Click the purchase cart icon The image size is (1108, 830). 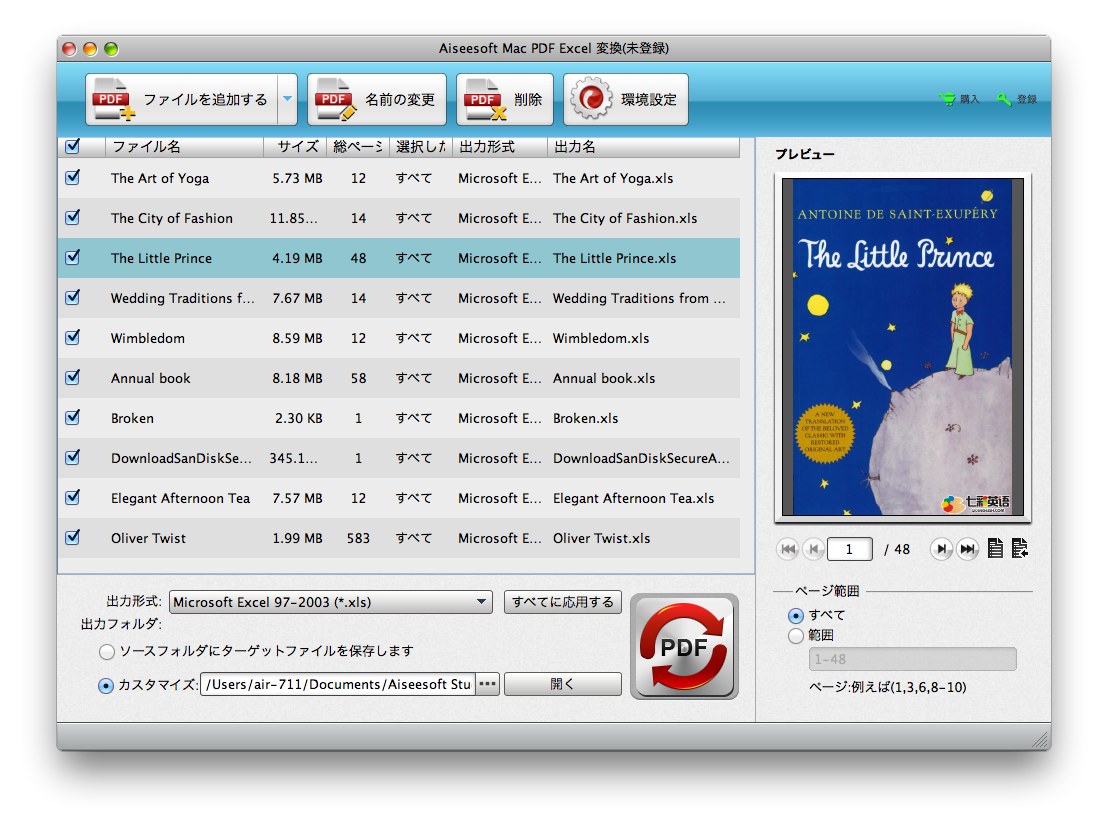(947, 99)
